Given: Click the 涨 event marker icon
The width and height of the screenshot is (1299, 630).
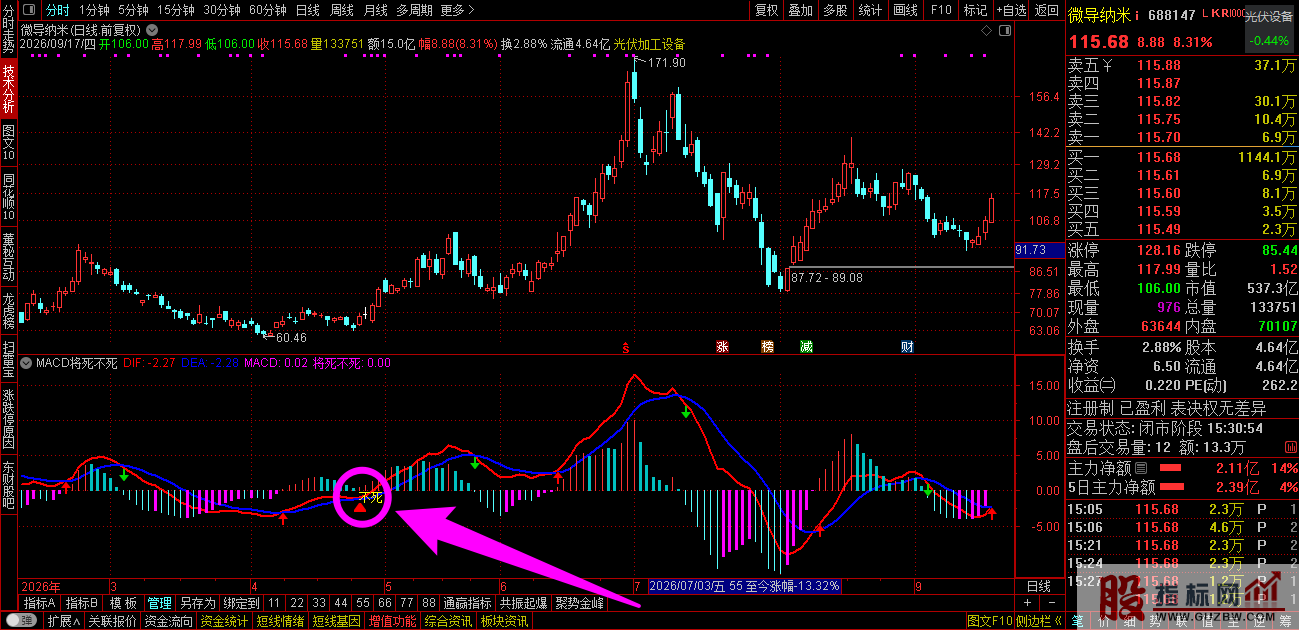Looking at the screenshot, I should pos(722,347).
